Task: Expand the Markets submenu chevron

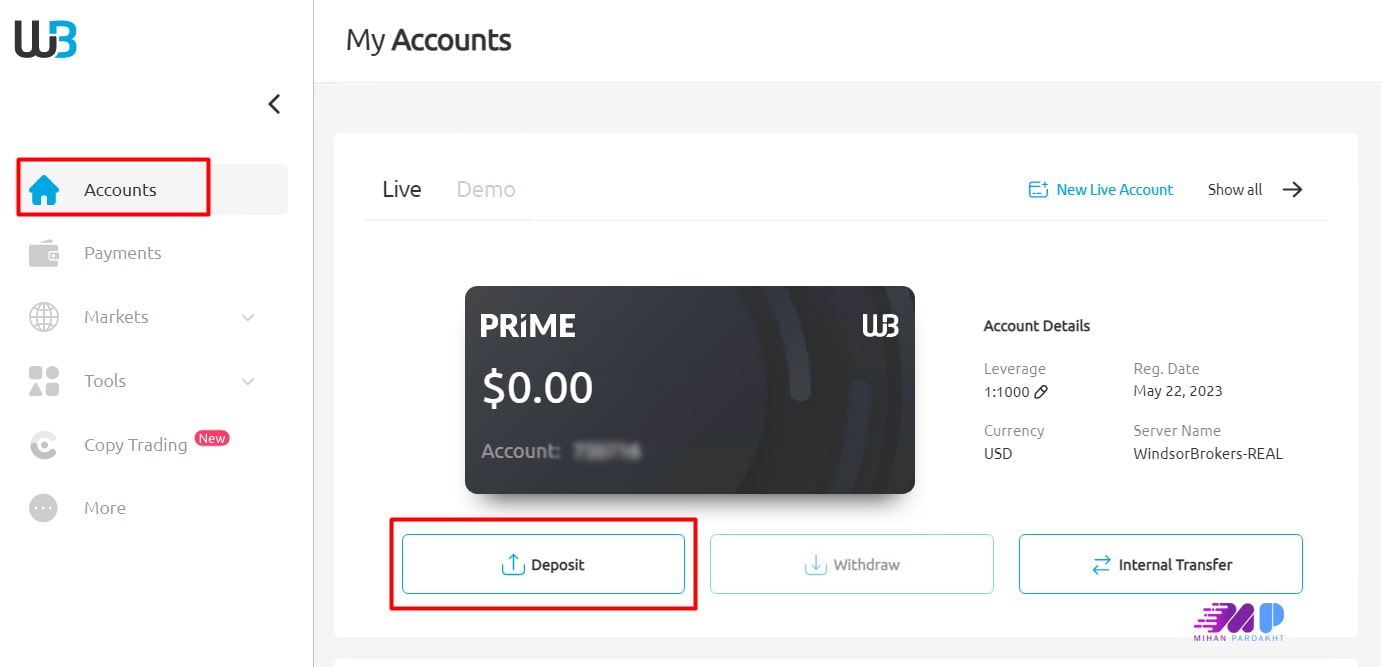Action: point(248,318)
